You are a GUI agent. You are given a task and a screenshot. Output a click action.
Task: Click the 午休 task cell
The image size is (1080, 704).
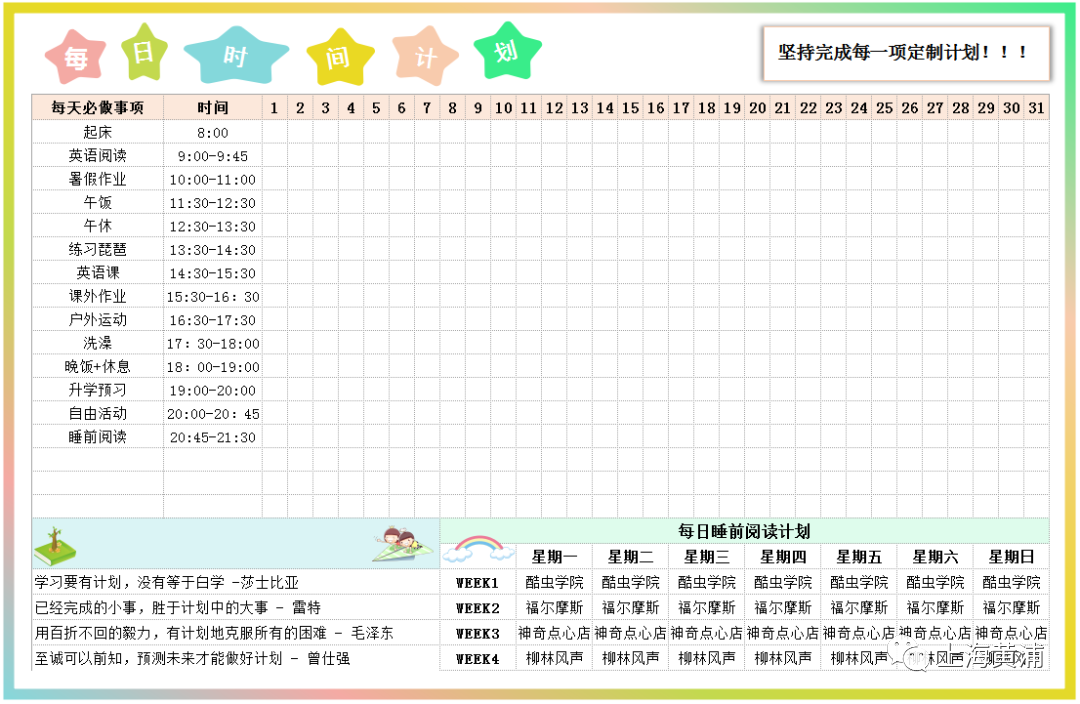coord(97,226)
